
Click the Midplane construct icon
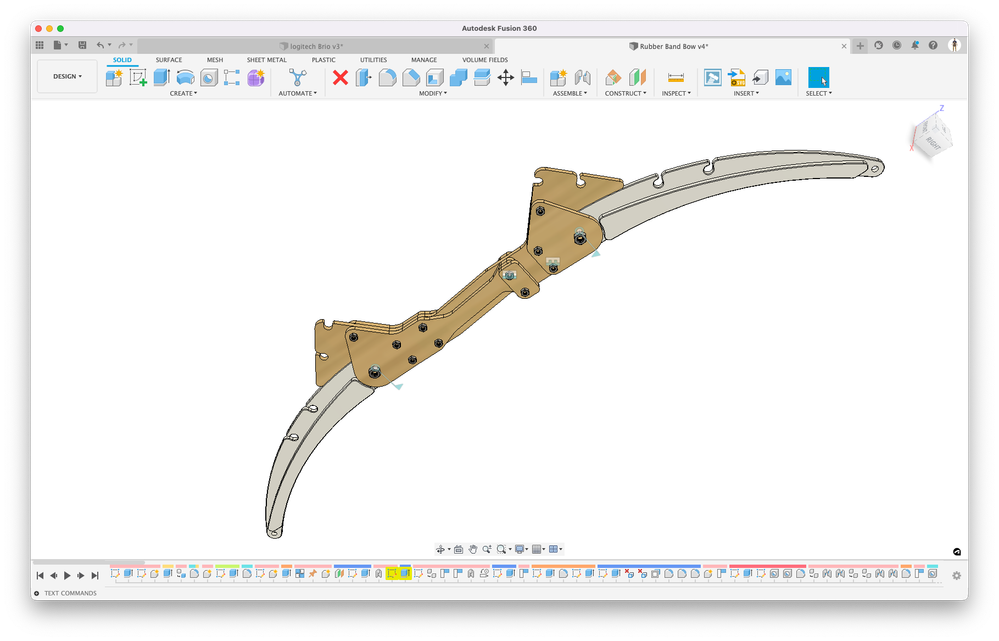[637, 78]
